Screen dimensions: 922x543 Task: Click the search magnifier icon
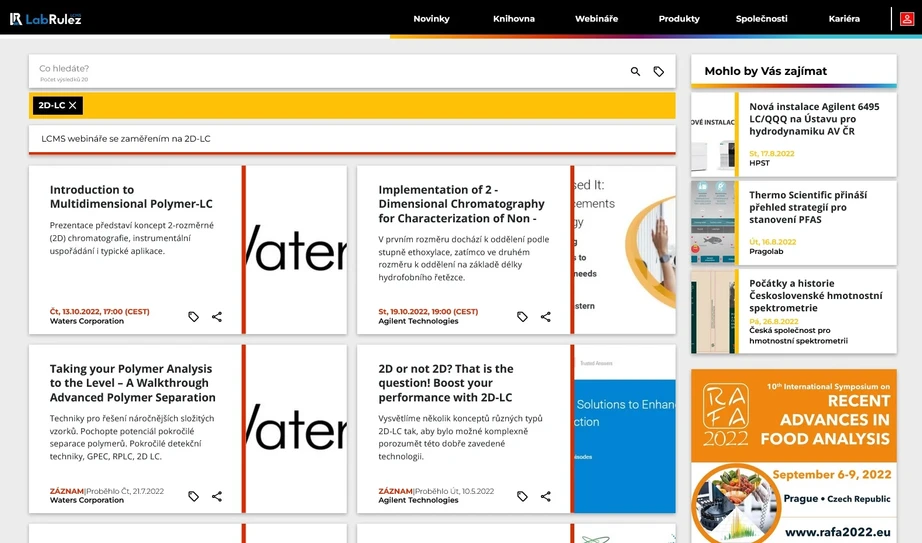pyautogui.click(x=635, y=71)
